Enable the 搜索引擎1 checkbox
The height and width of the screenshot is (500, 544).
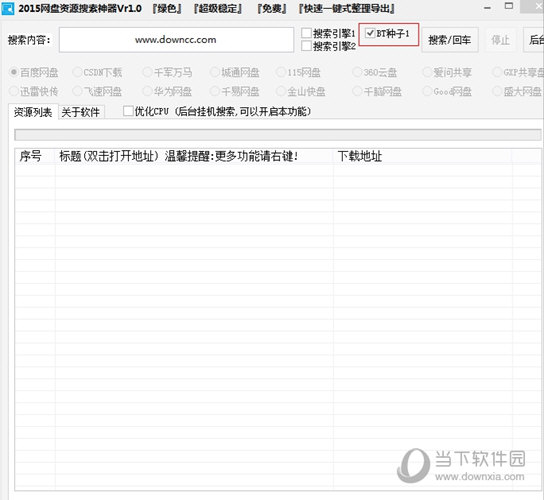click(x=306, y=33)
